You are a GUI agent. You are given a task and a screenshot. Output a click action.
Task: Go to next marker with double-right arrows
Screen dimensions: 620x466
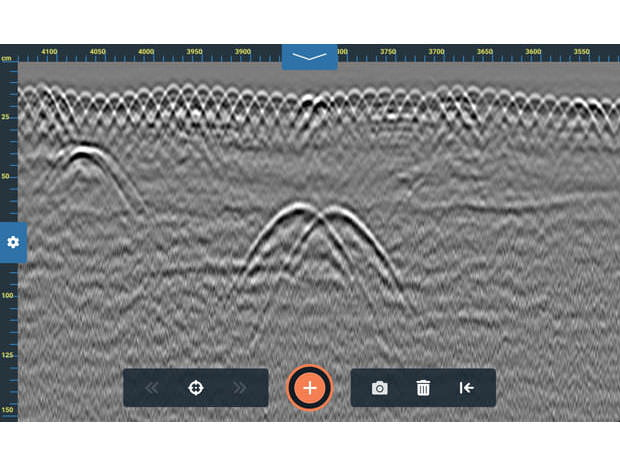tap(239, 388)
